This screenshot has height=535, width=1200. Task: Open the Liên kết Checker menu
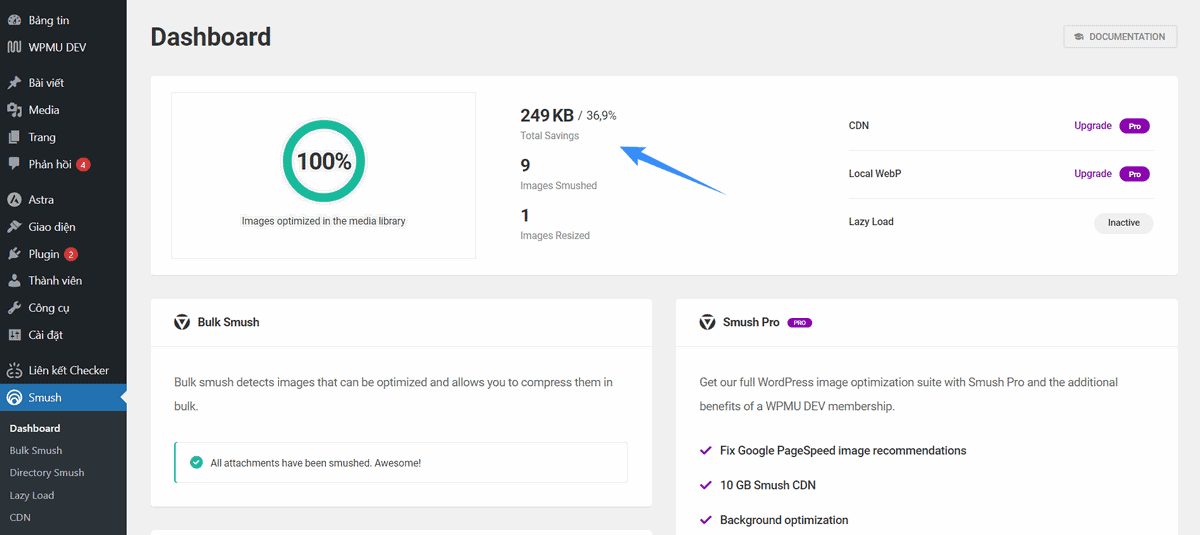[63, 370]
